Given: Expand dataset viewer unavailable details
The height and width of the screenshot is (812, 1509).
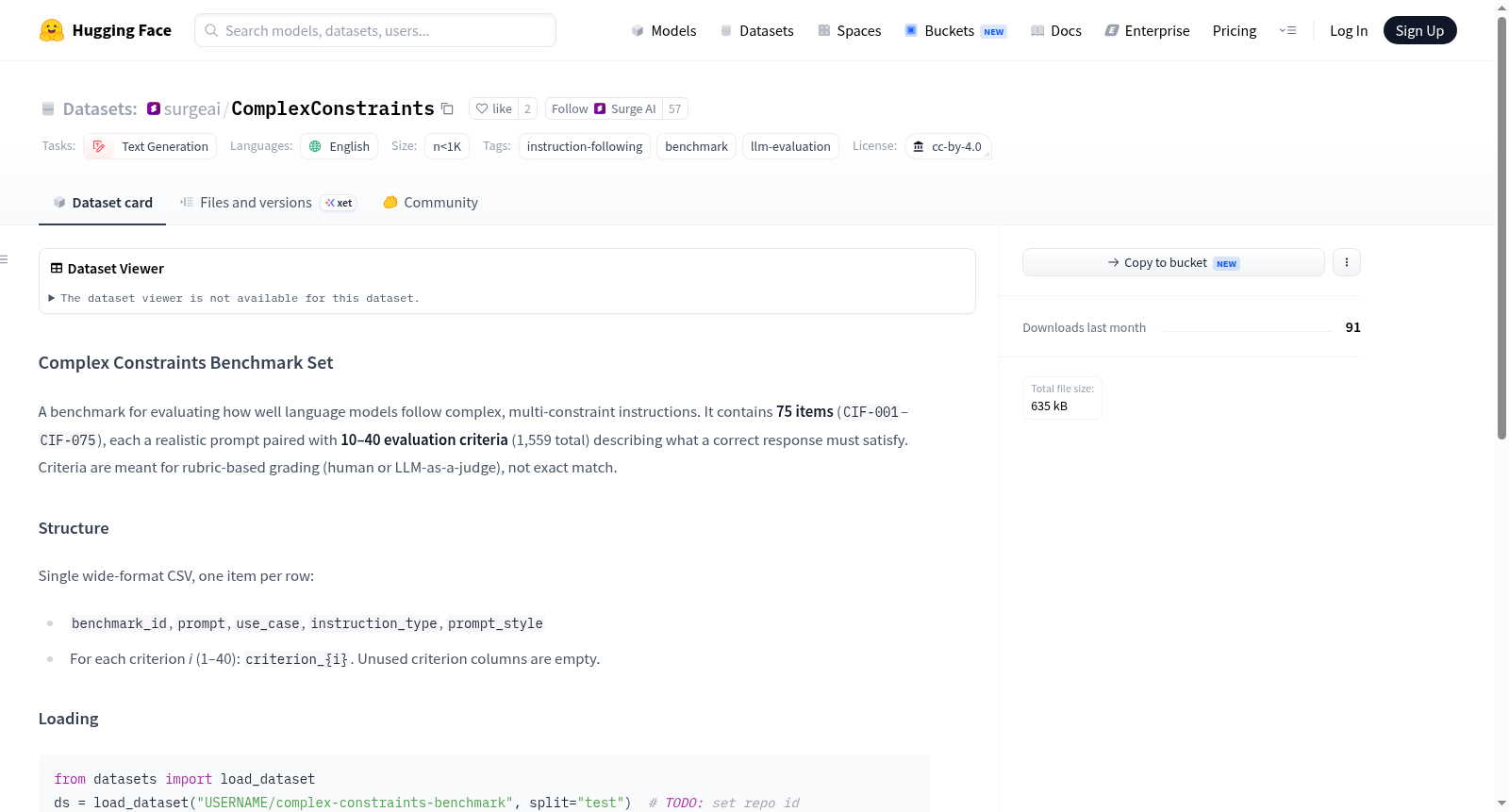Looking at the screenshot, I should [x=235, y=298].
